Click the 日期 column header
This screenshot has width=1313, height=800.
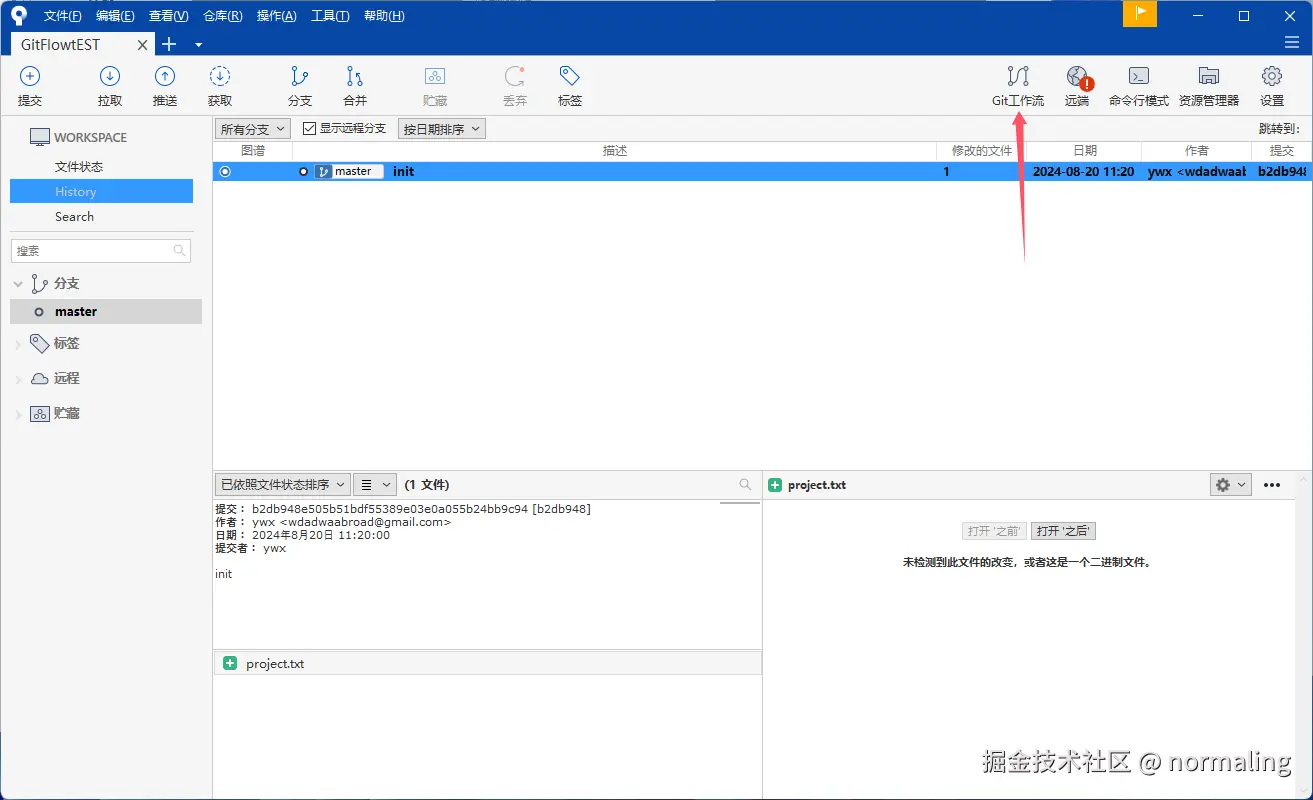point(1084,151)
